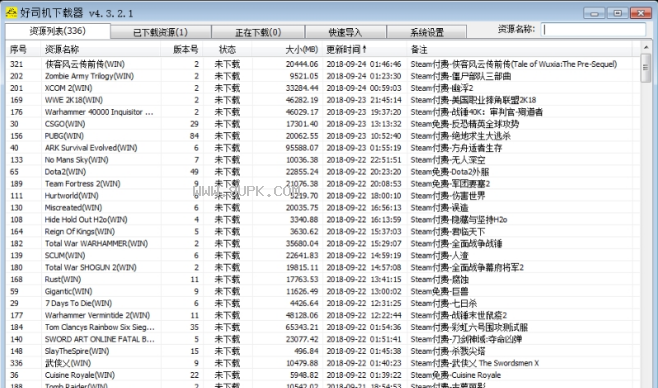Select the XCOM 2(WIN) row
This screenshot has height=388, width=658.
click(323, 88)
